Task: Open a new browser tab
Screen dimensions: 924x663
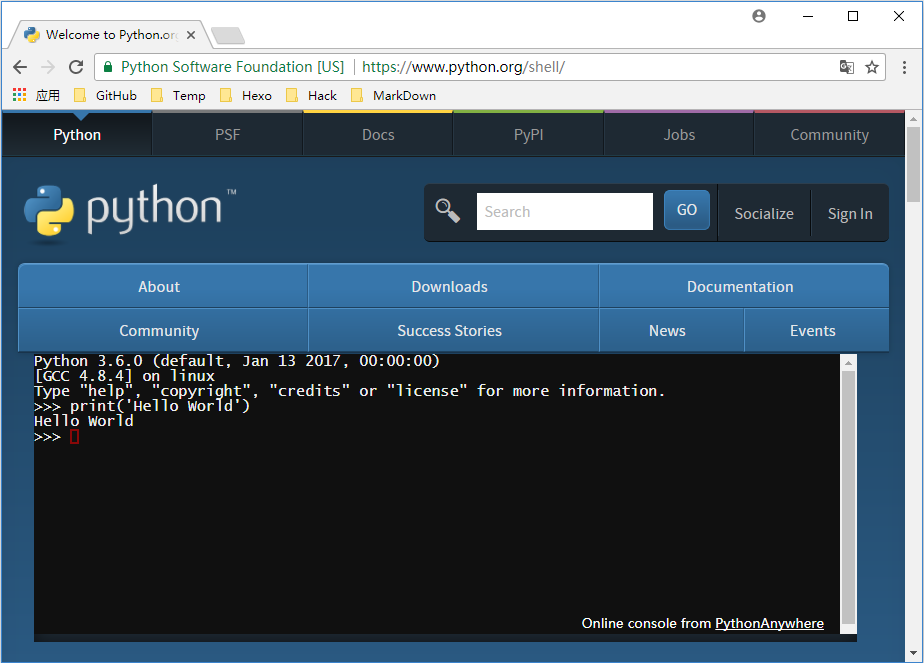Action: pos(228,36)
